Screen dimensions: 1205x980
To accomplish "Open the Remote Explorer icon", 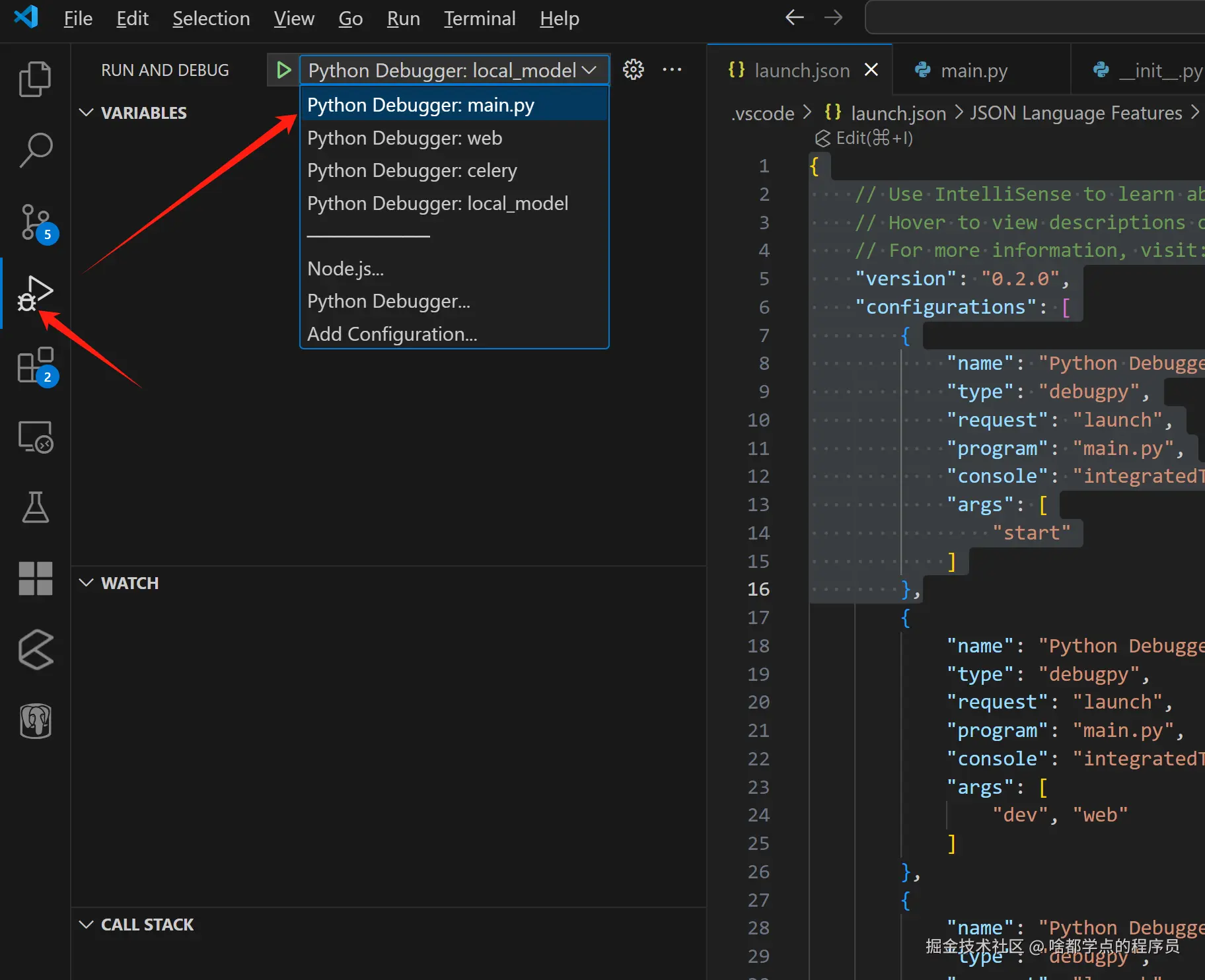I will (35, 437).
